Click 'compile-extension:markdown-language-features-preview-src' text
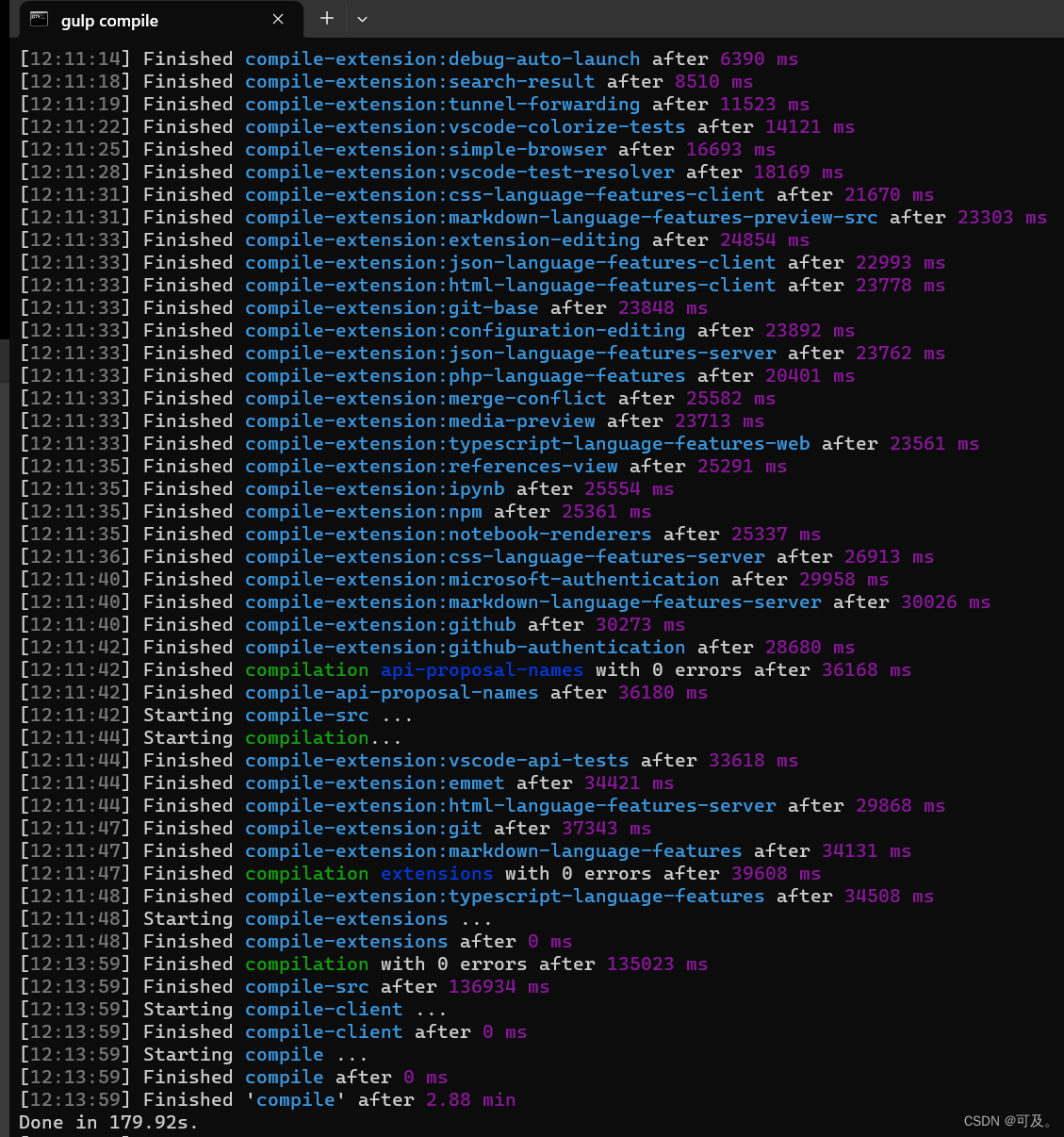The width and height of the screenshot is (1064, 1137). [x=561, y=218]
